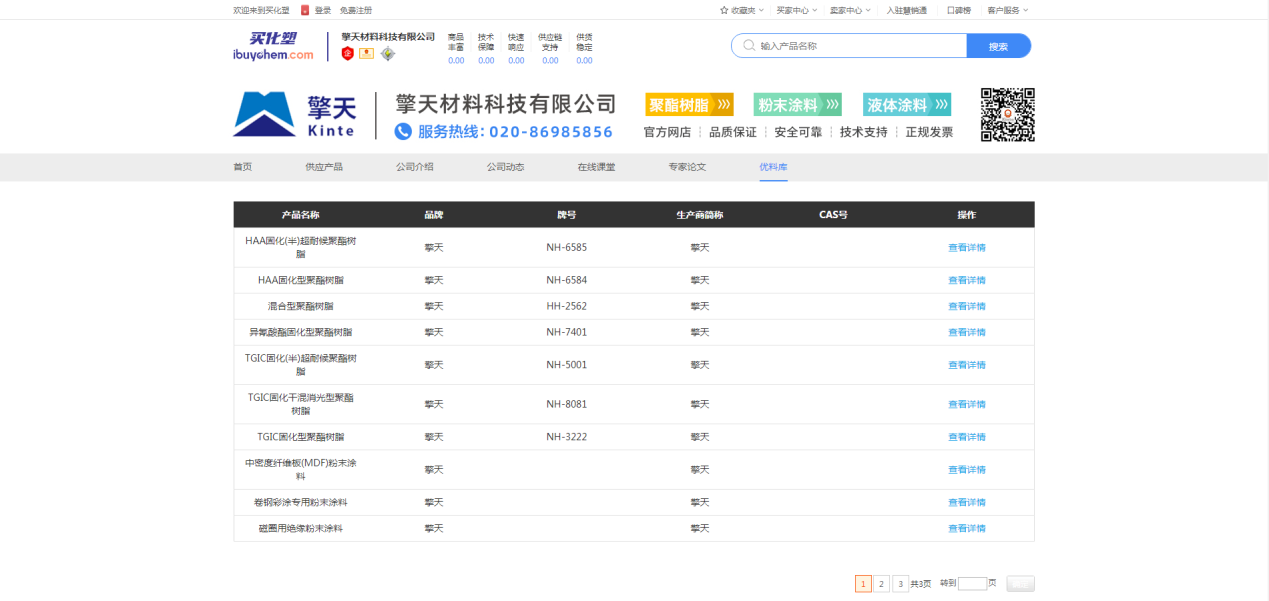View details for 卷钢彩涂专用粉末涂料
This screenshot has width=1269, height=601.
[967, 502]
